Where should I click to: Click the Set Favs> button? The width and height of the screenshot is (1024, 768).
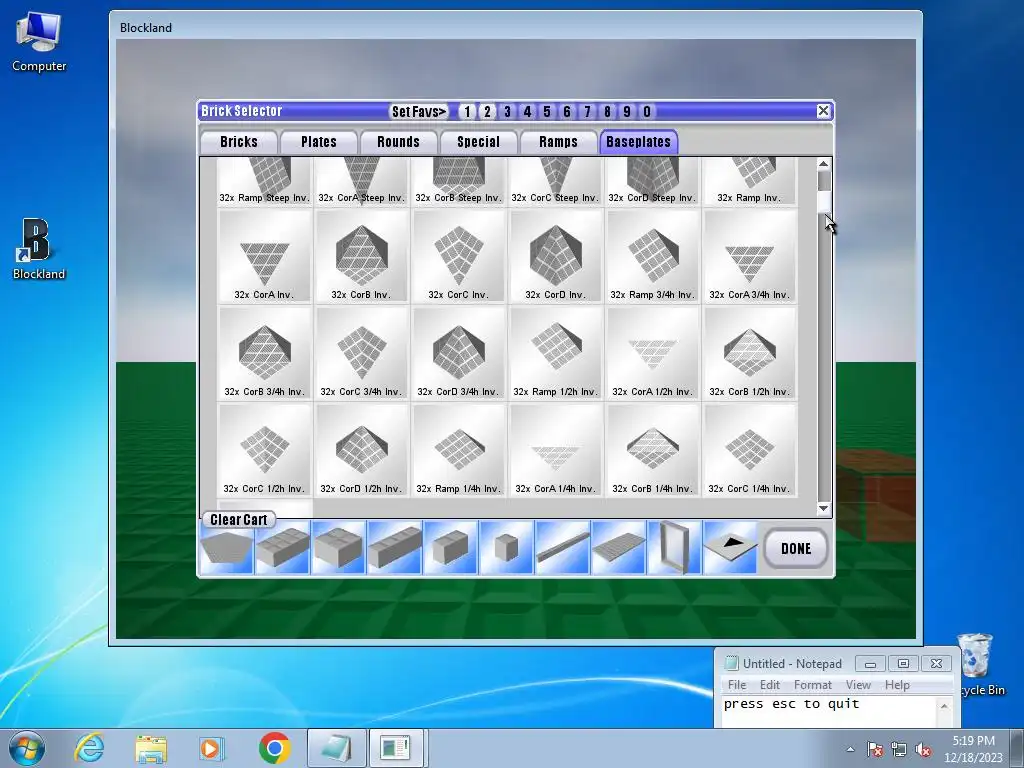coord(419,112)
